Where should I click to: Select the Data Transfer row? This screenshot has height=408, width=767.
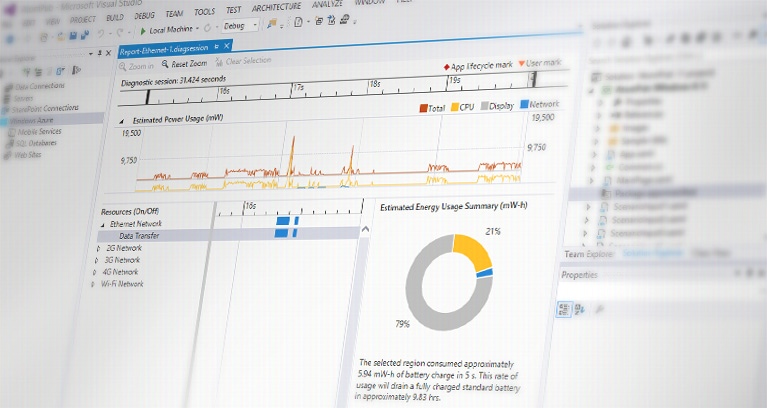[230, 234]
